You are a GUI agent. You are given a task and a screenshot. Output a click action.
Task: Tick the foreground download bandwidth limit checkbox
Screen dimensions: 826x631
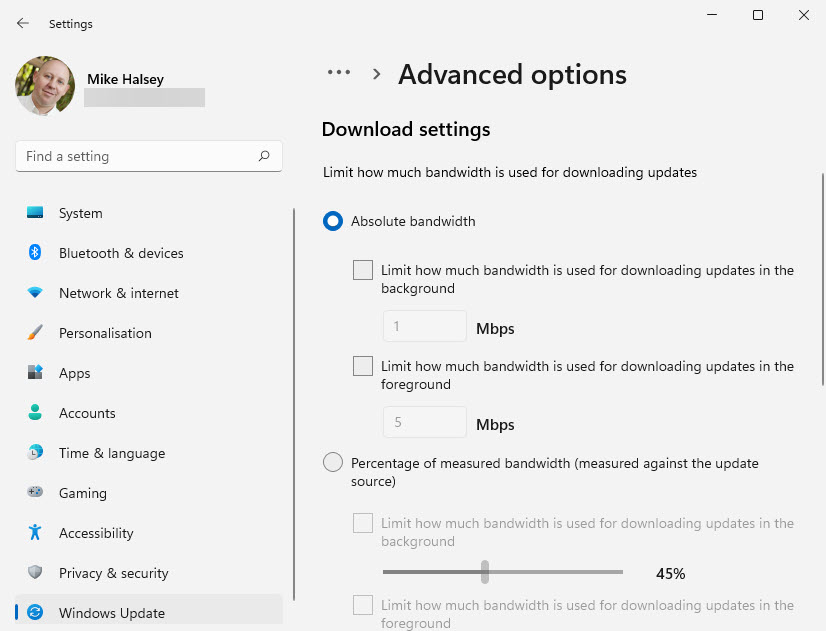point(363,366)
